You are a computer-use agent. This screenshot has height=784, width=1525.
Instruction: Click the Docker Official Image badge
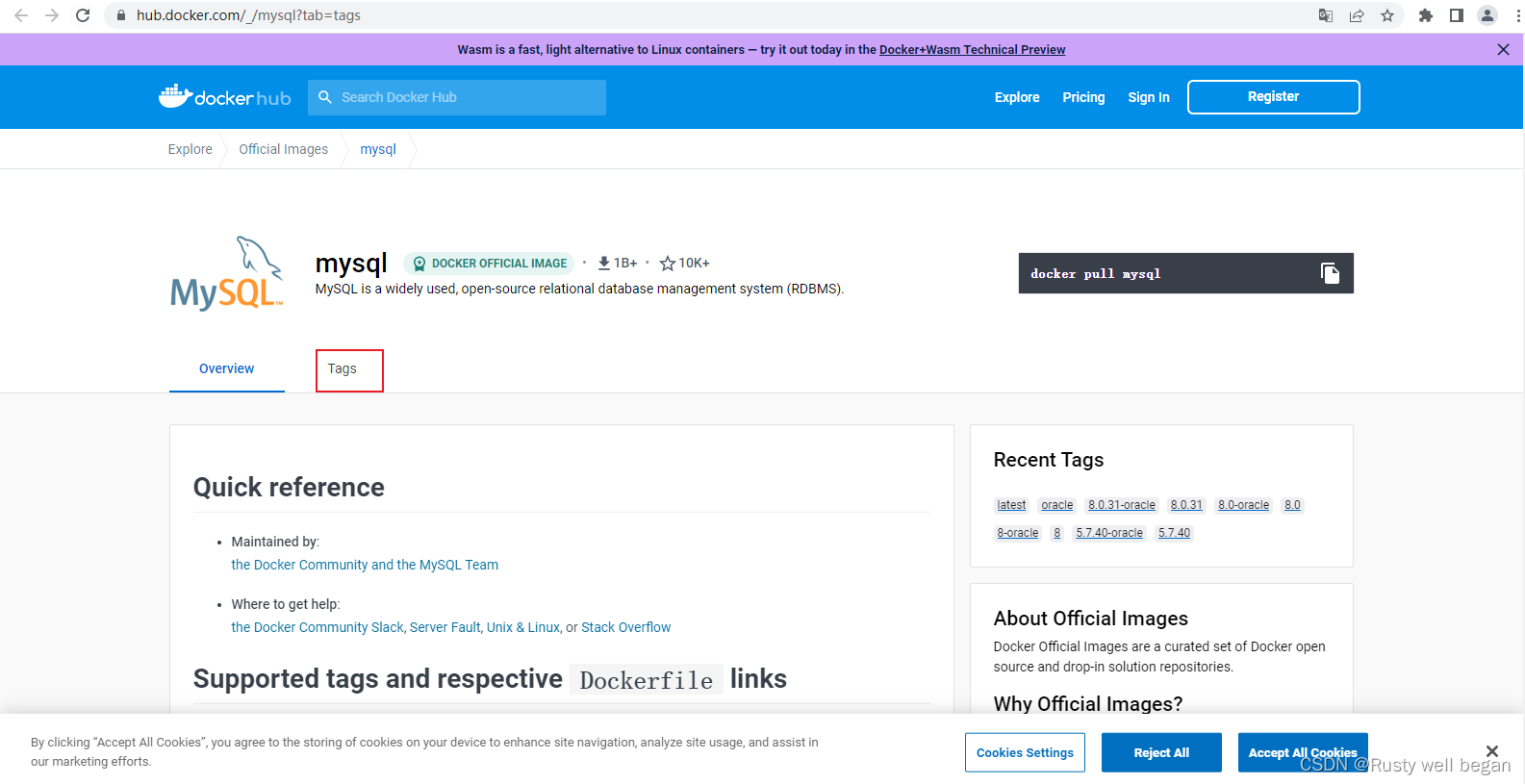tap(489, 263)
